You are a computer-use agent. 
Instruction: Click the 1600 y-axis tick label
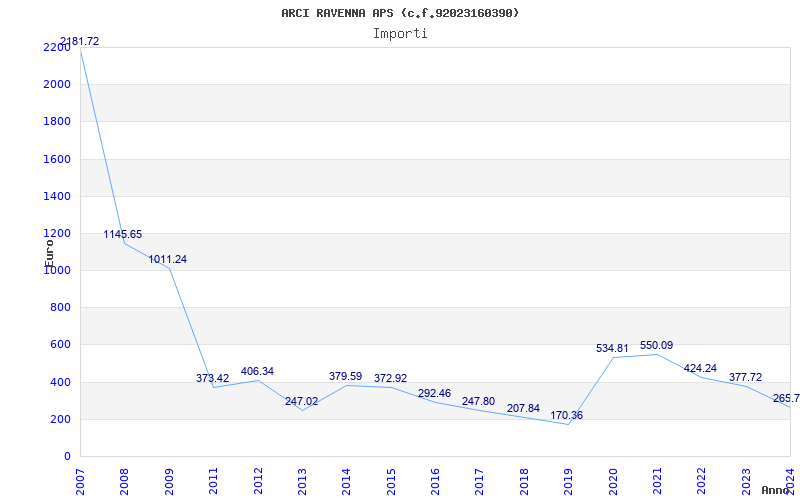point(57,159)
